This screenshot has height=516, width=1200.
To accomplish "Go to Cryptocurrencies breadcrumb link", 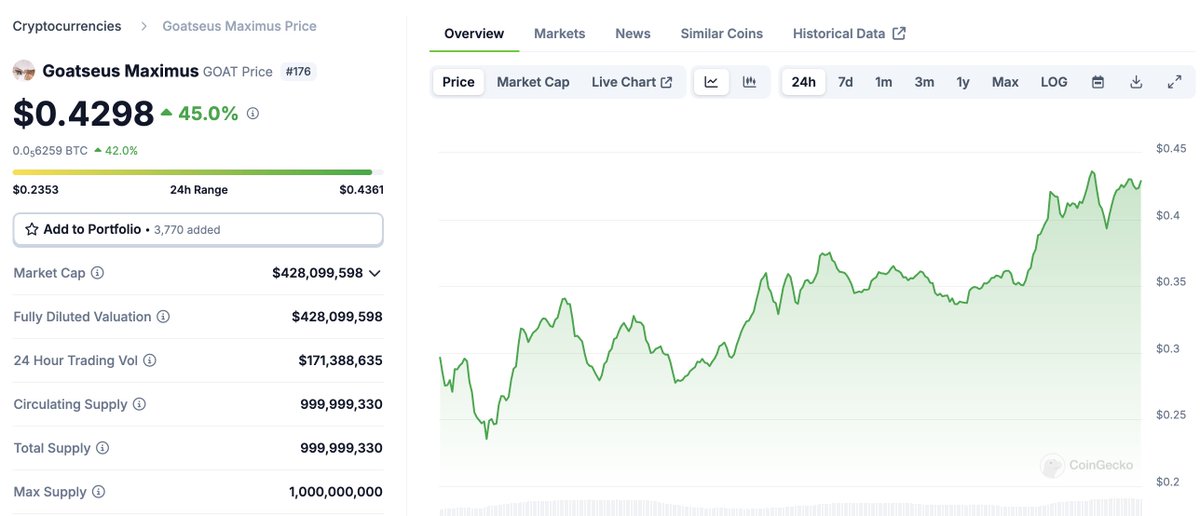I will pyautogui.click(x=67, y=26).
